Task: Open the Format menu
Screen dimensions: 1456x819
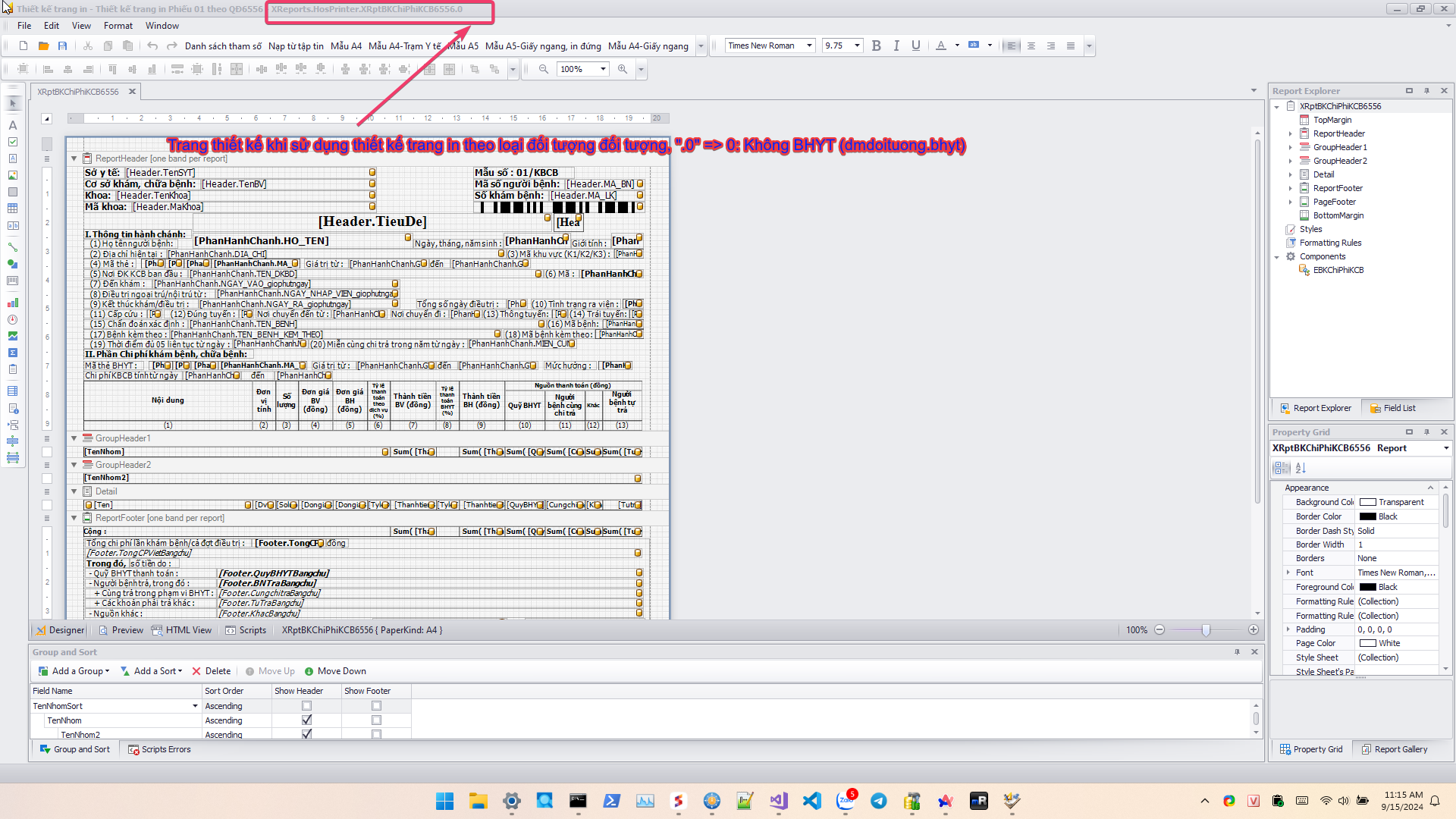Action: (x=118, y=26)
